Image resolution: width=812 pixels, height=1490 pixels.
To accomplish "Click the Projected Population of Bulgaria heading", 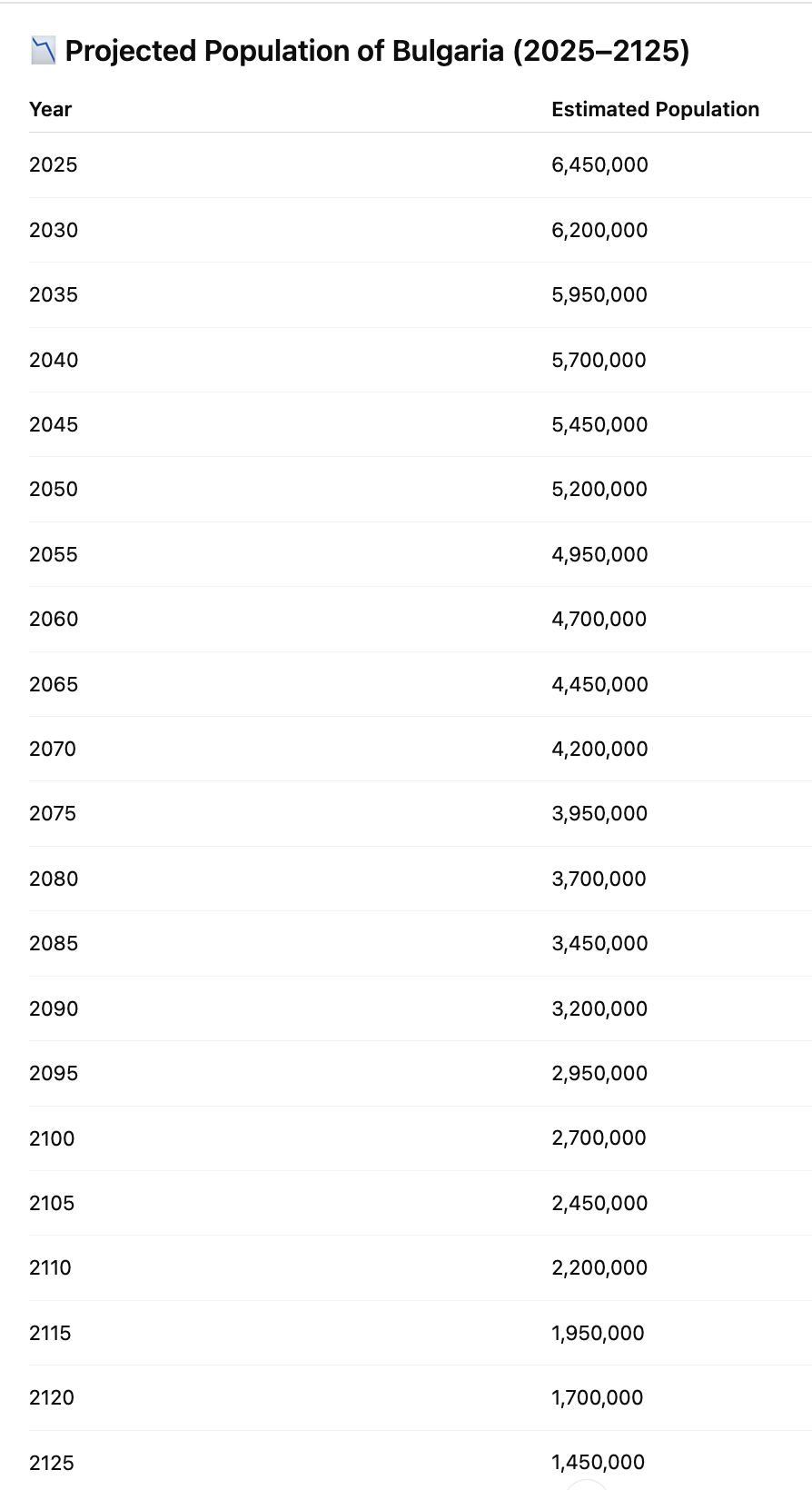I will (377, 51).
